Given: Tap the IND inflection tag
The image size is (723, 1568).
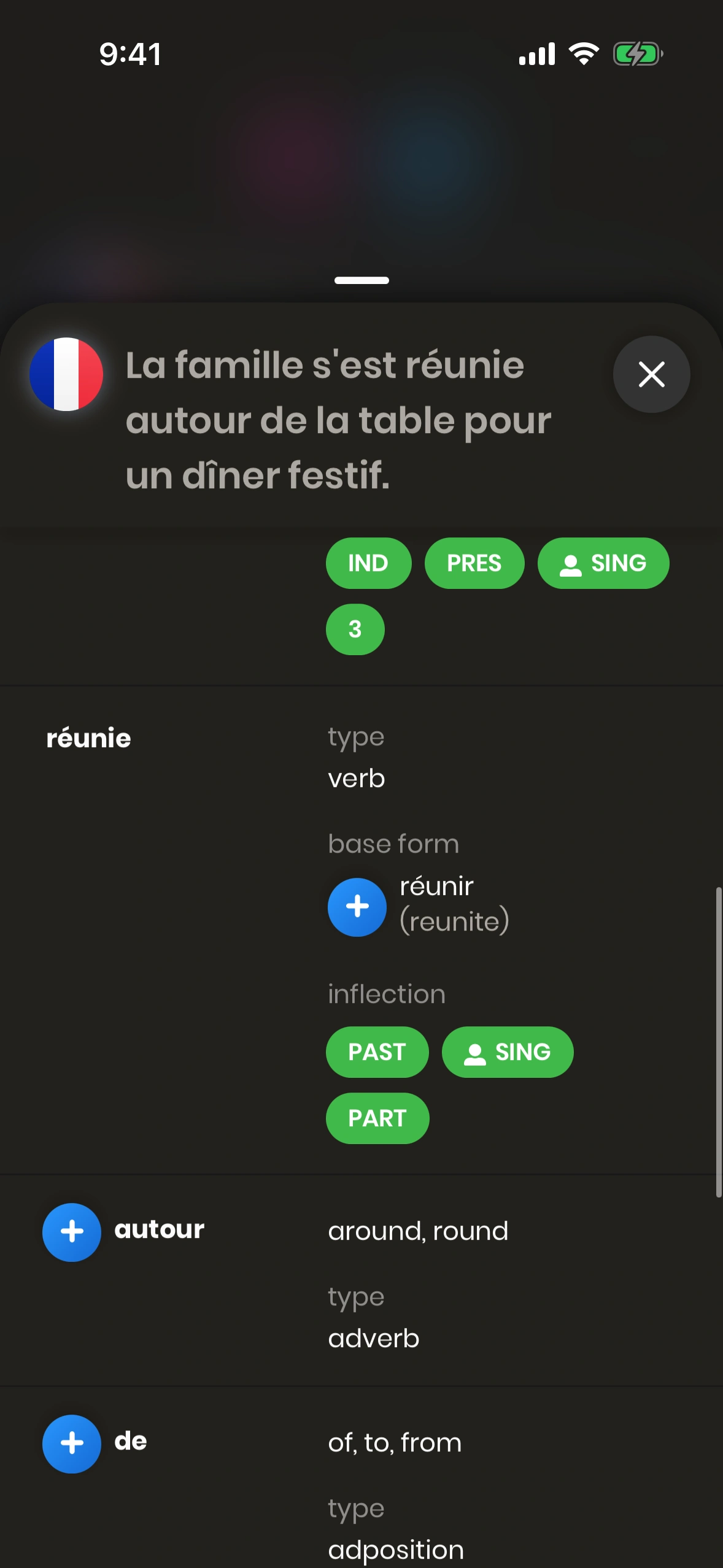Looking at the screenshot, I should pos(368,563).
